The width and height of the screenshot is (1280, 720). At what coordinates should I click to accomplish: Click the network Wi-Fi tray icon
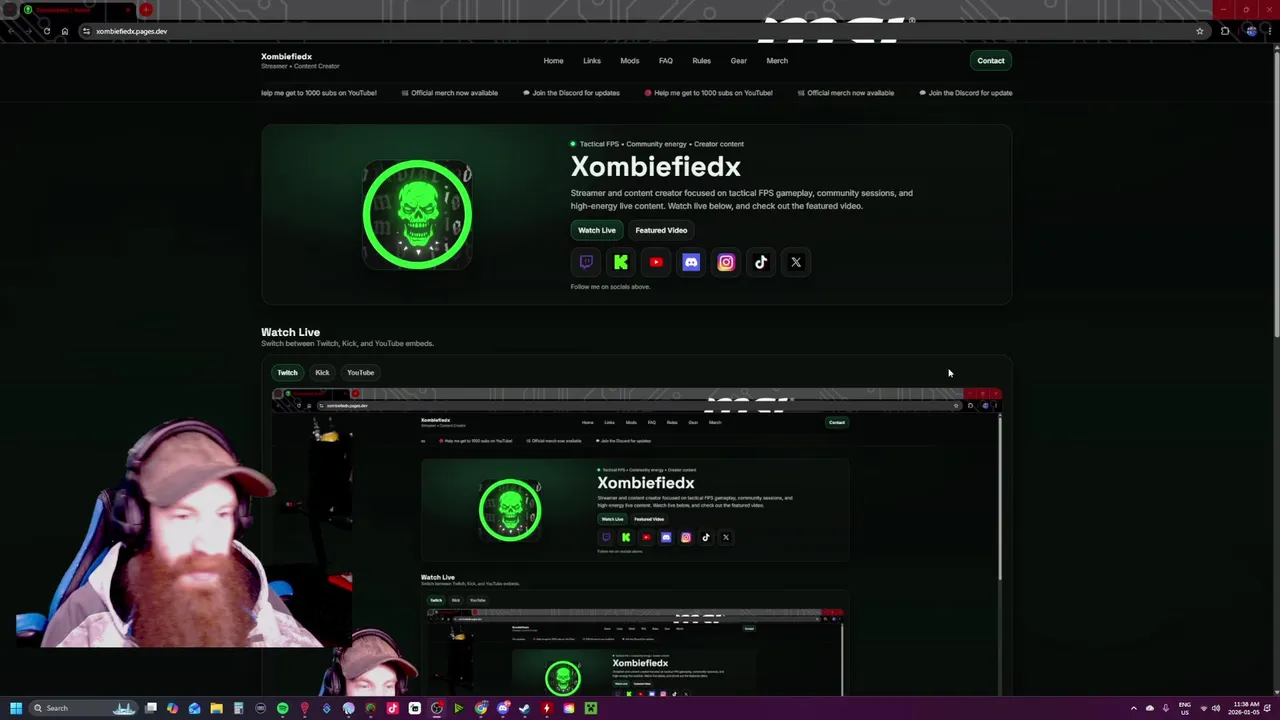pos(1204,708)
